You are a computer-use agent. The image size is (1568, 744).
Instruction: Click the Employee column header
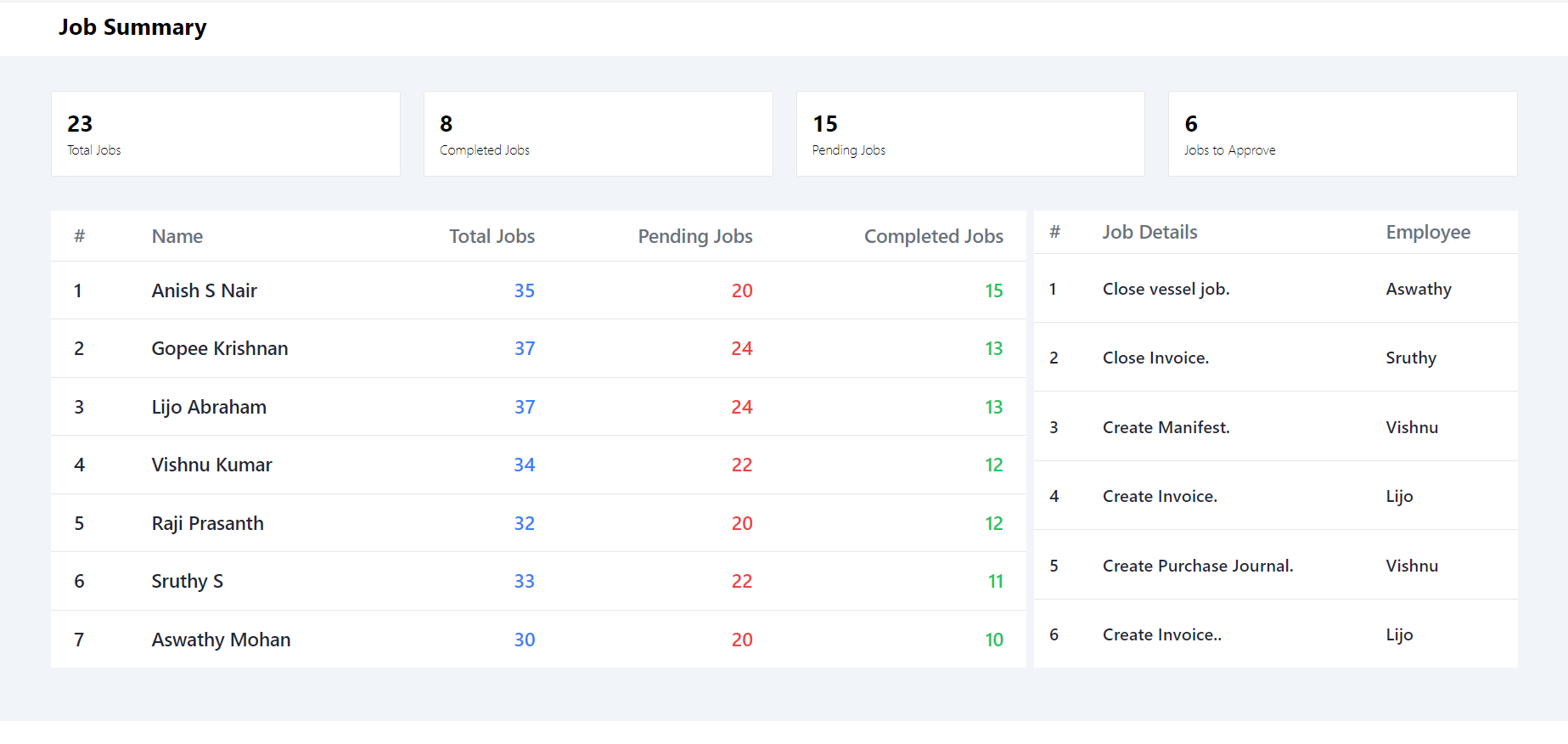point(1428,232)
